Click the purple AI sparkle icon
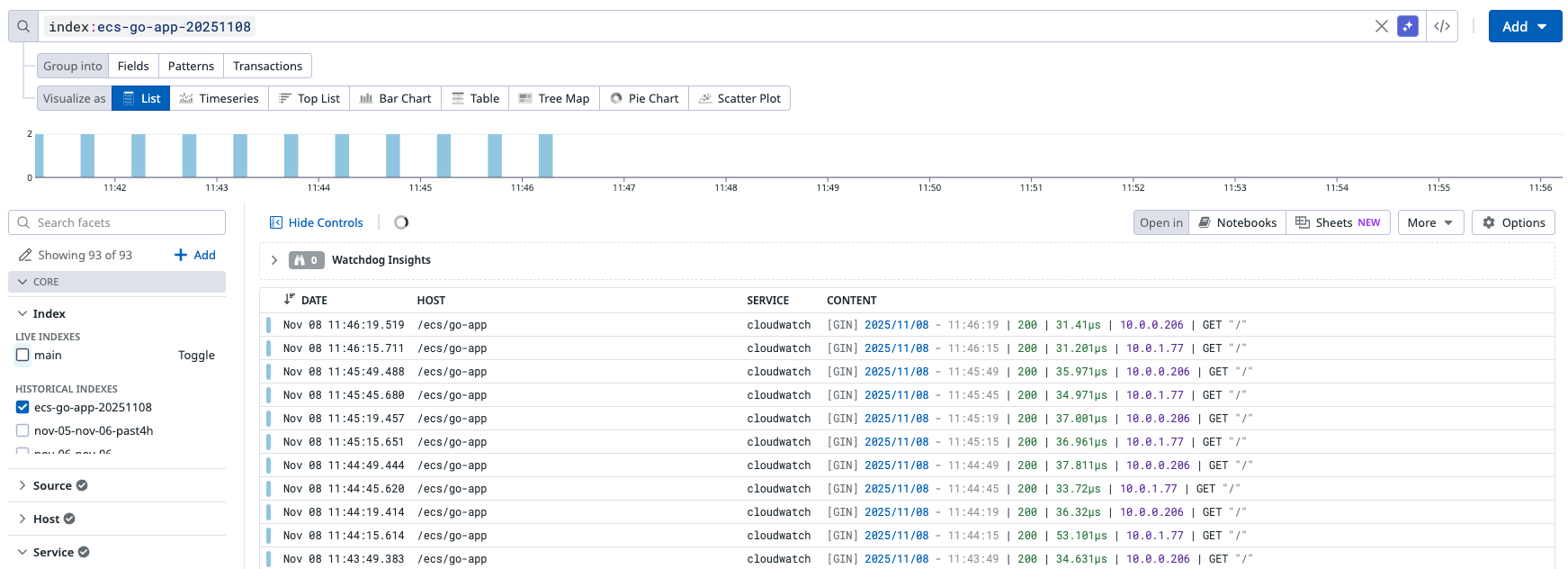Image resolution: width=1568 pixels, height=569 pixels. [x=1408, y=26]
